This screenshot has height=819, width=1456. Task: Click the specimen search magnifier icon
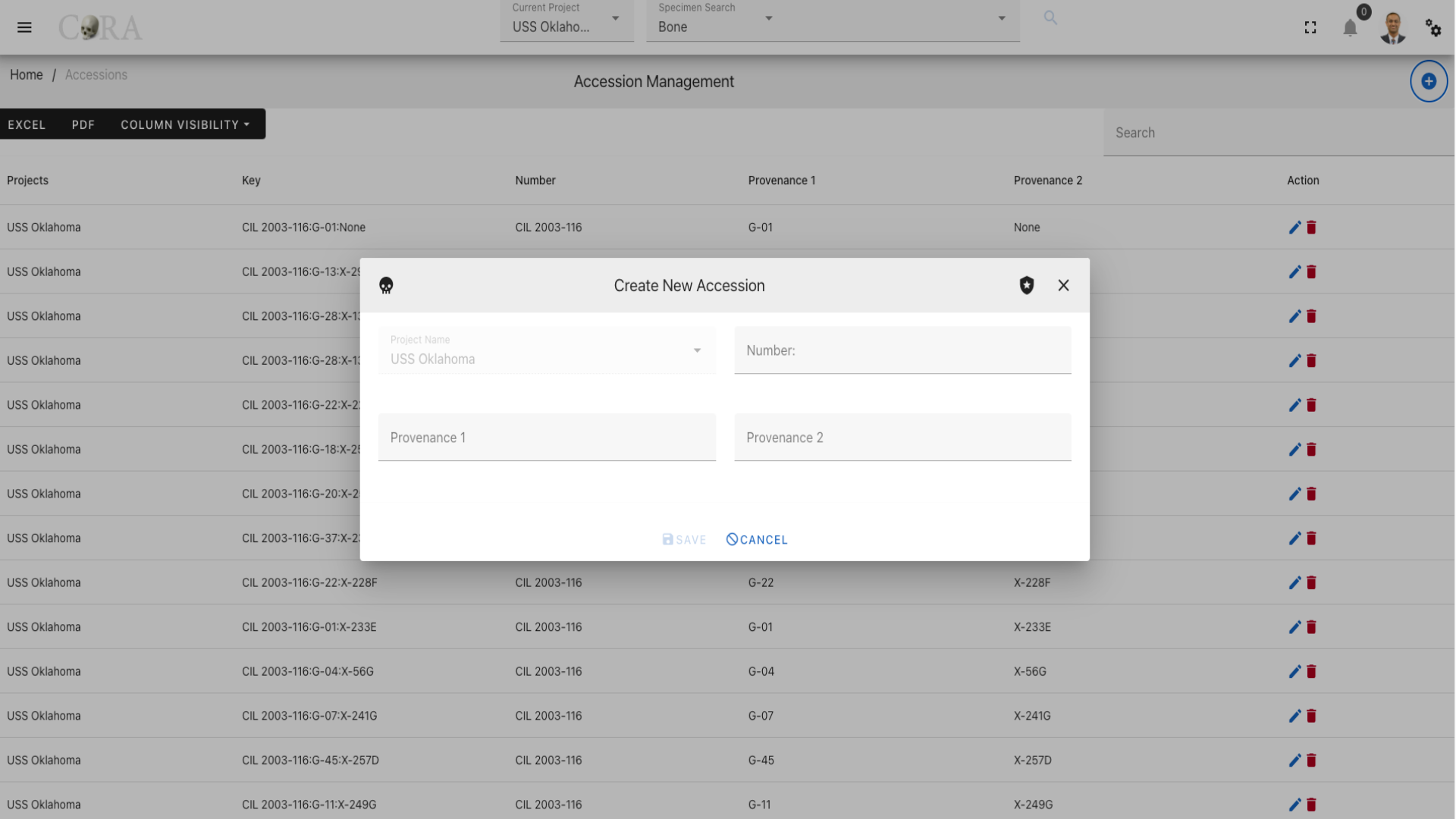[1050, 17]
